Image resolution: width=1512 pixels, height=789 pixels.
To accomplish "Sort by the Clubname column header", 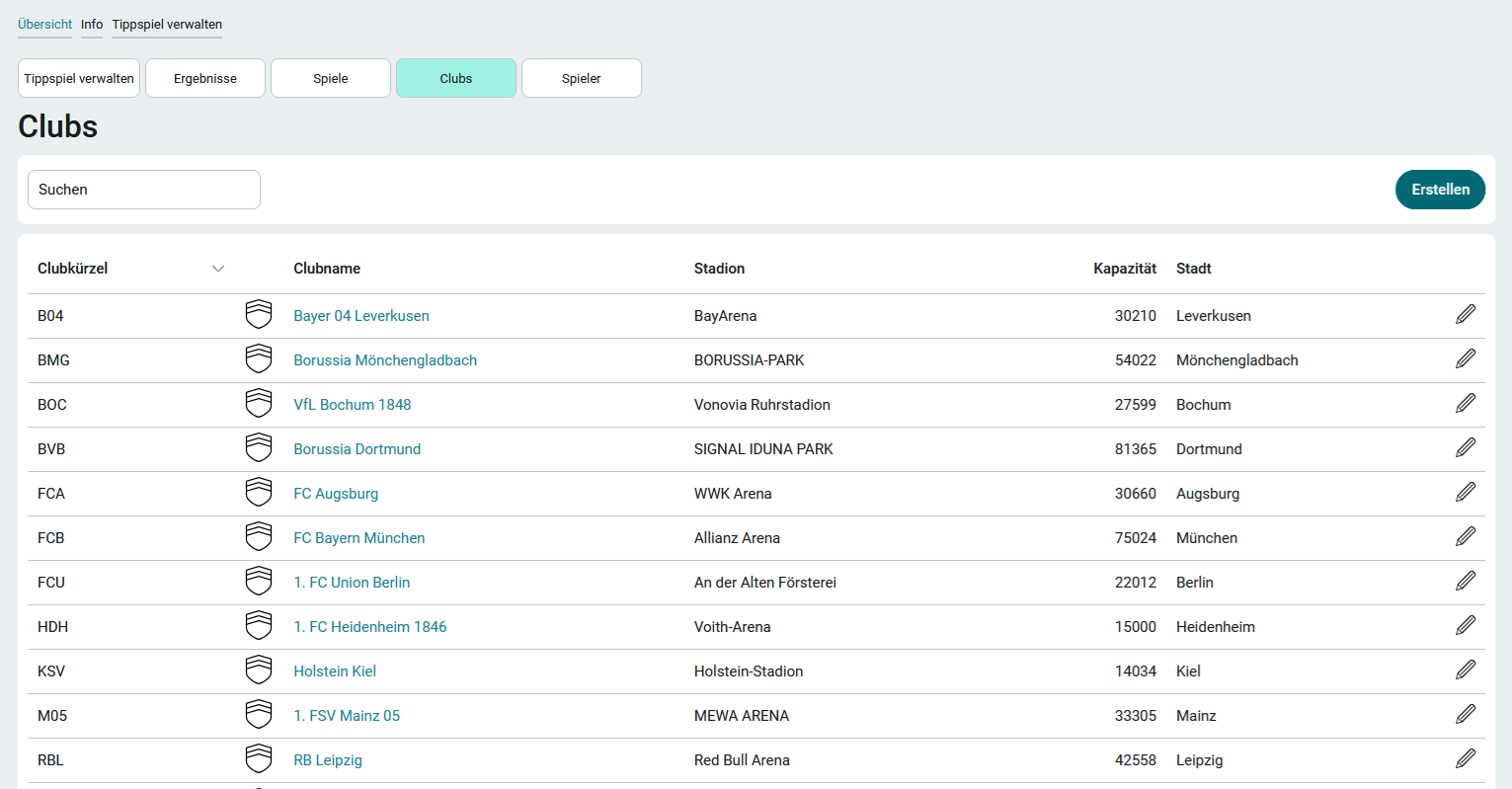I will point(327,269).
